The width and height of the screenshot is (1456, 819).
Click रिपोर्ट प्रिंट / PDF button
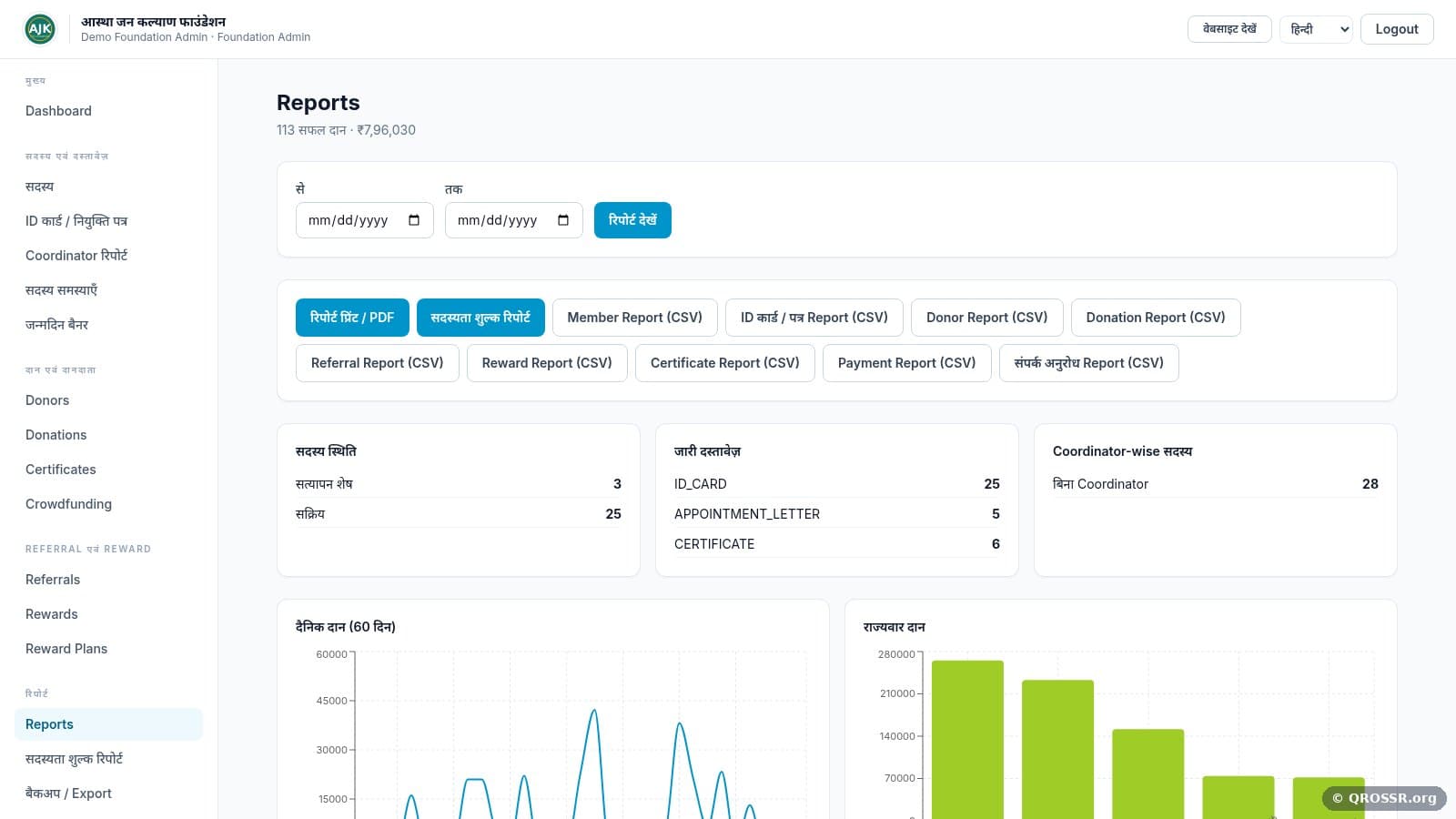(352, 318)
